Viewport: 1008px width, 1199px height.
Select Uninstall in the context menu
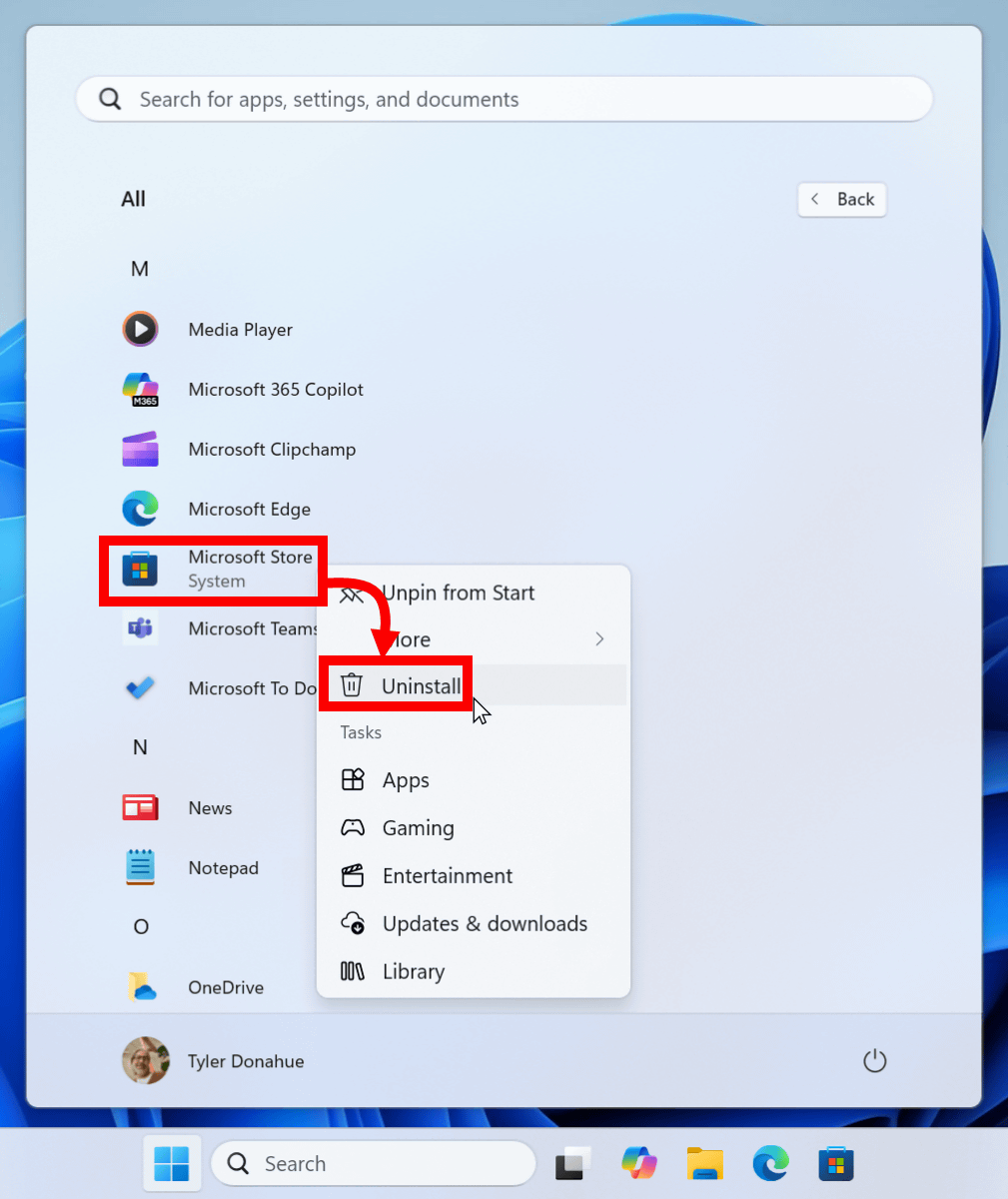(474, 686)
